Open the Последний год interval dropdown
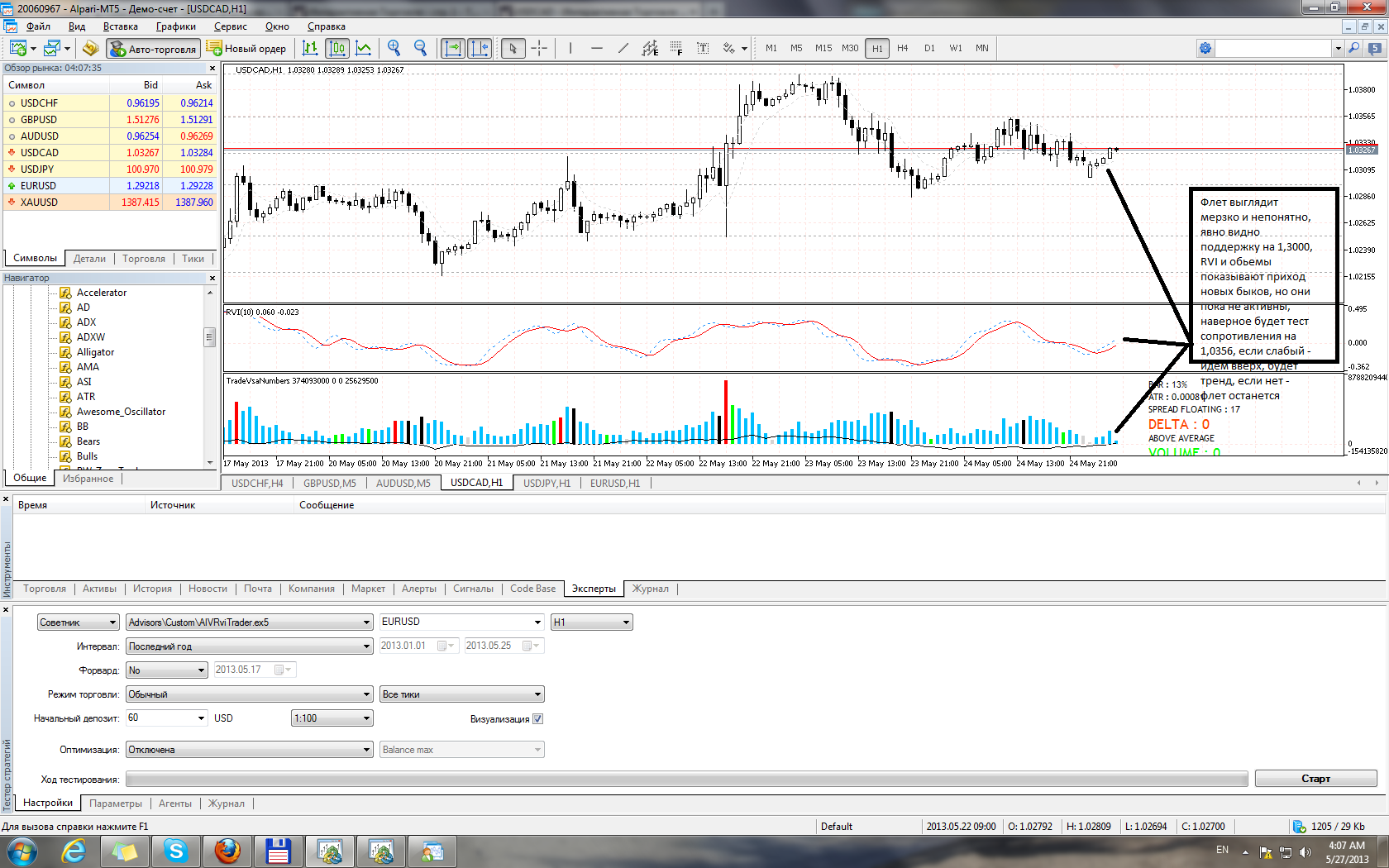 point(249,646)
